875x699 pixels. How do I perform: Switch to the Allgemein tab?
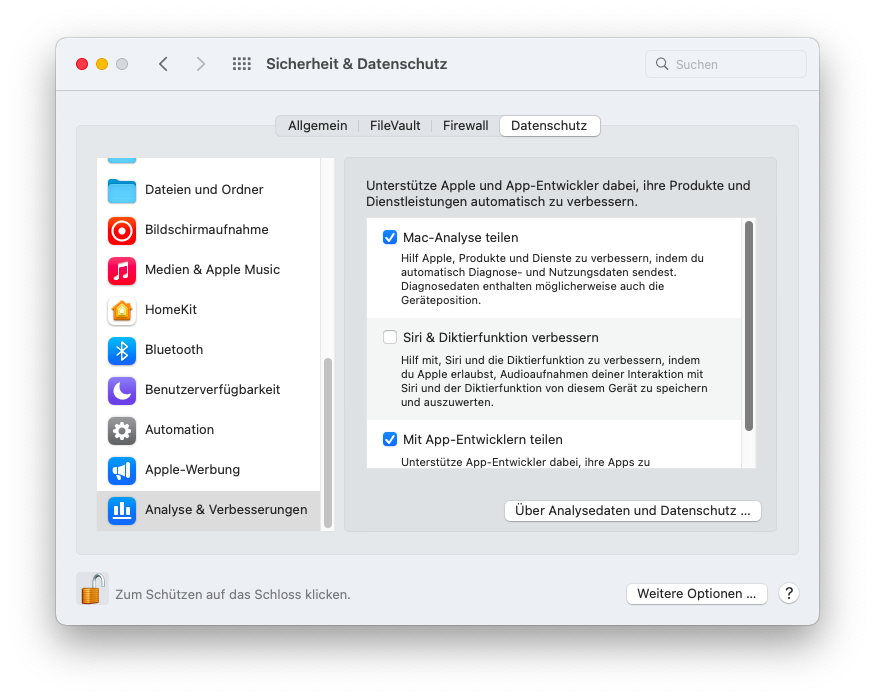tap(317, 126)
